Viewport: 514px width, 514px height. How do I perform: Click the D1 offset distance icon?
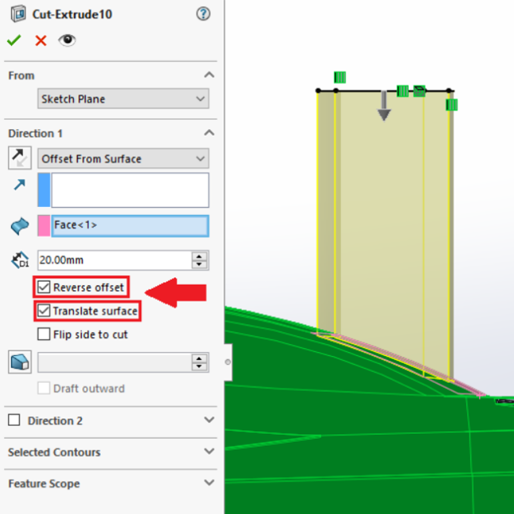point(20,260)
